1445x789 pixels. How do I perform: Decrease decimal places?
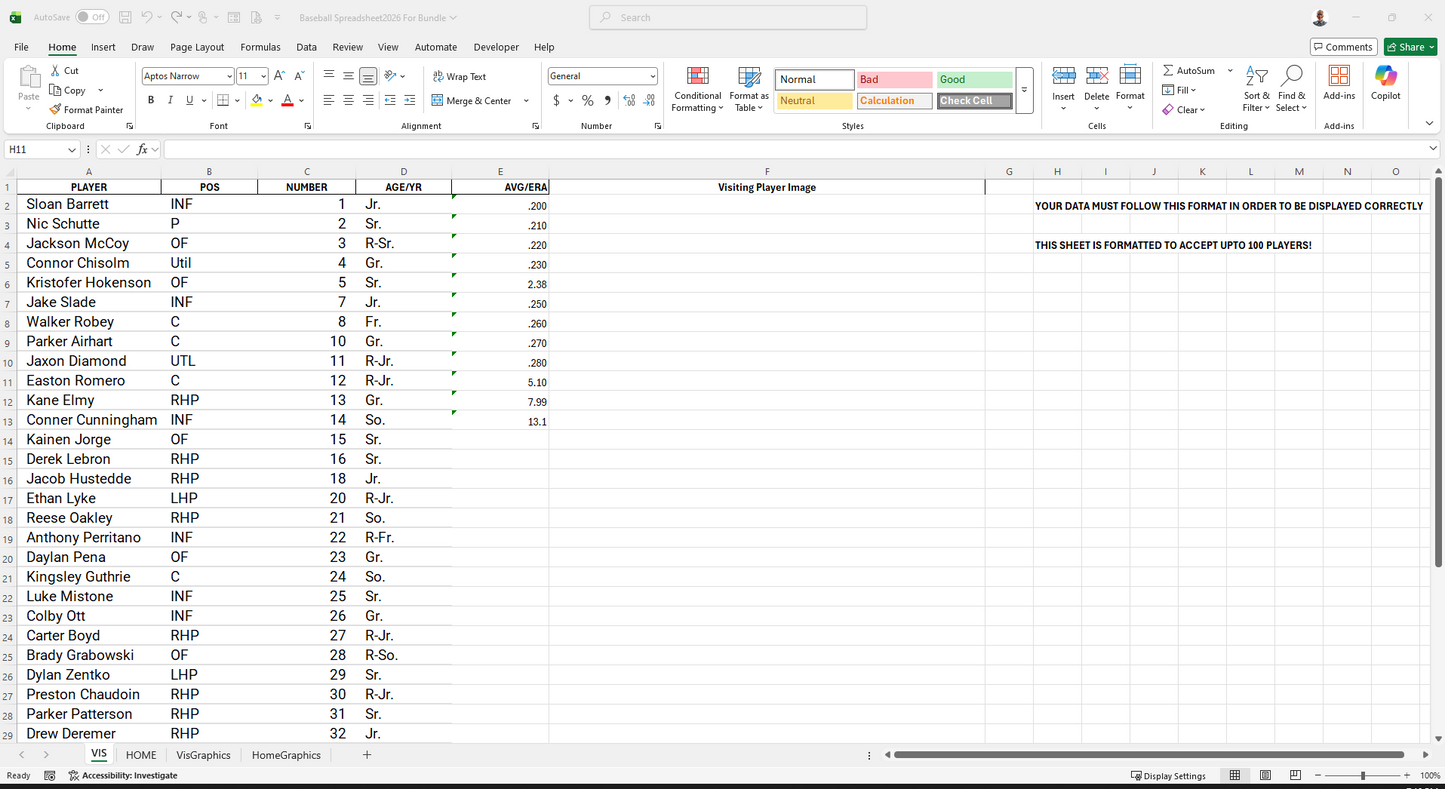(x=649, y=100)
